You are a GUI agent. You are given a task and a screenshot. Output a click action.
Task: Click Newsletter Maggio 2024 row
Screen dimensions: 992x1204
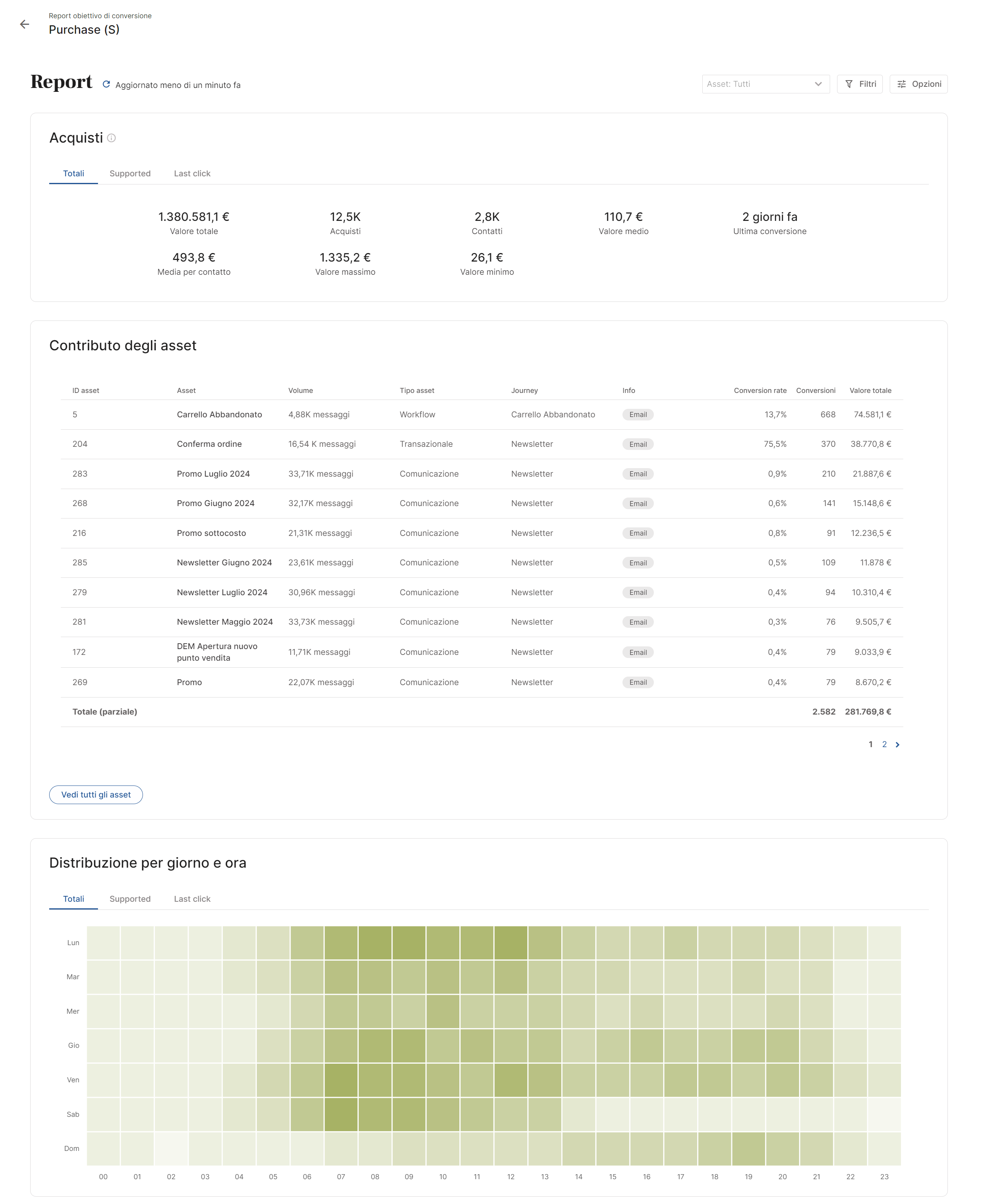pos(482,623)
